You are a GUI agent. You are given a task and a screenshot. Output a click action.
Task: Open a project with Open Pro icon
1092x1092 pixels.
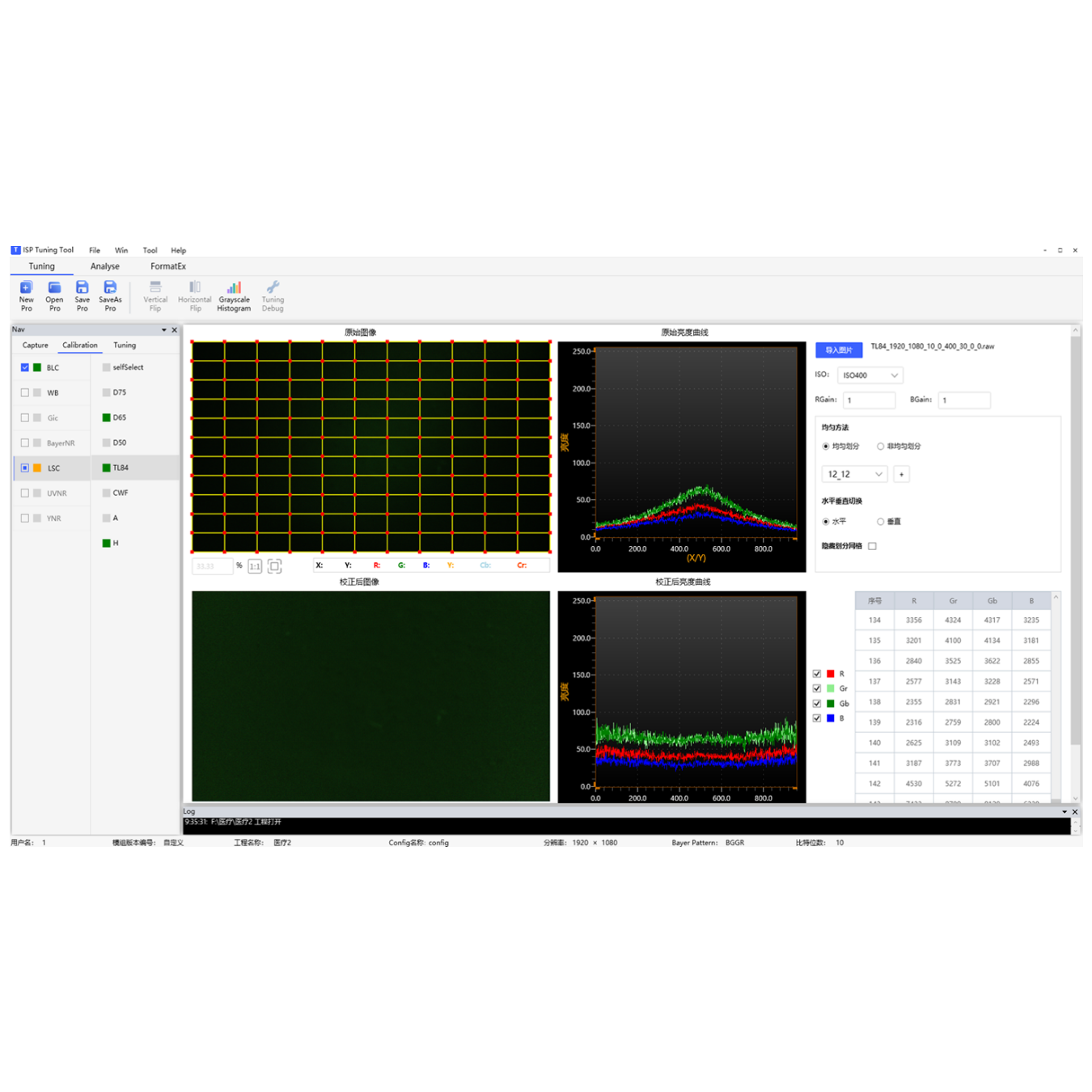[x=54, y=288]
